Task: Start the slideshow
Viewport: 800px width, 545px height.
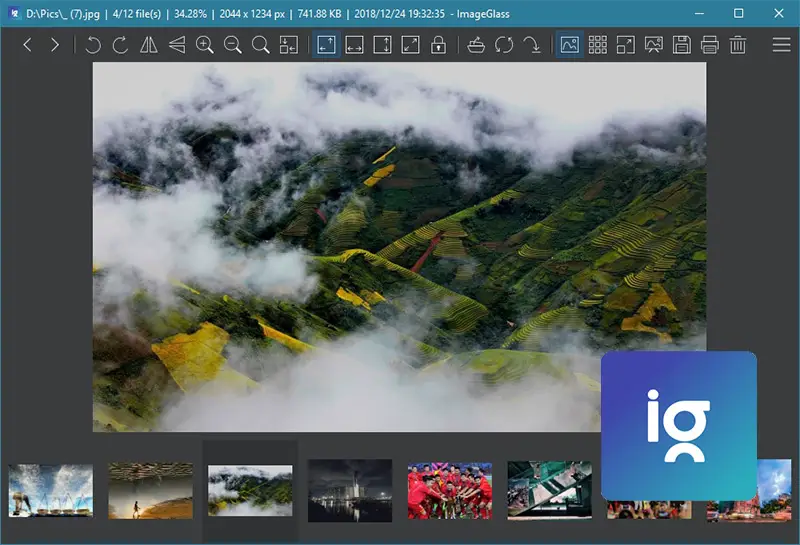Action: [654, 45]
